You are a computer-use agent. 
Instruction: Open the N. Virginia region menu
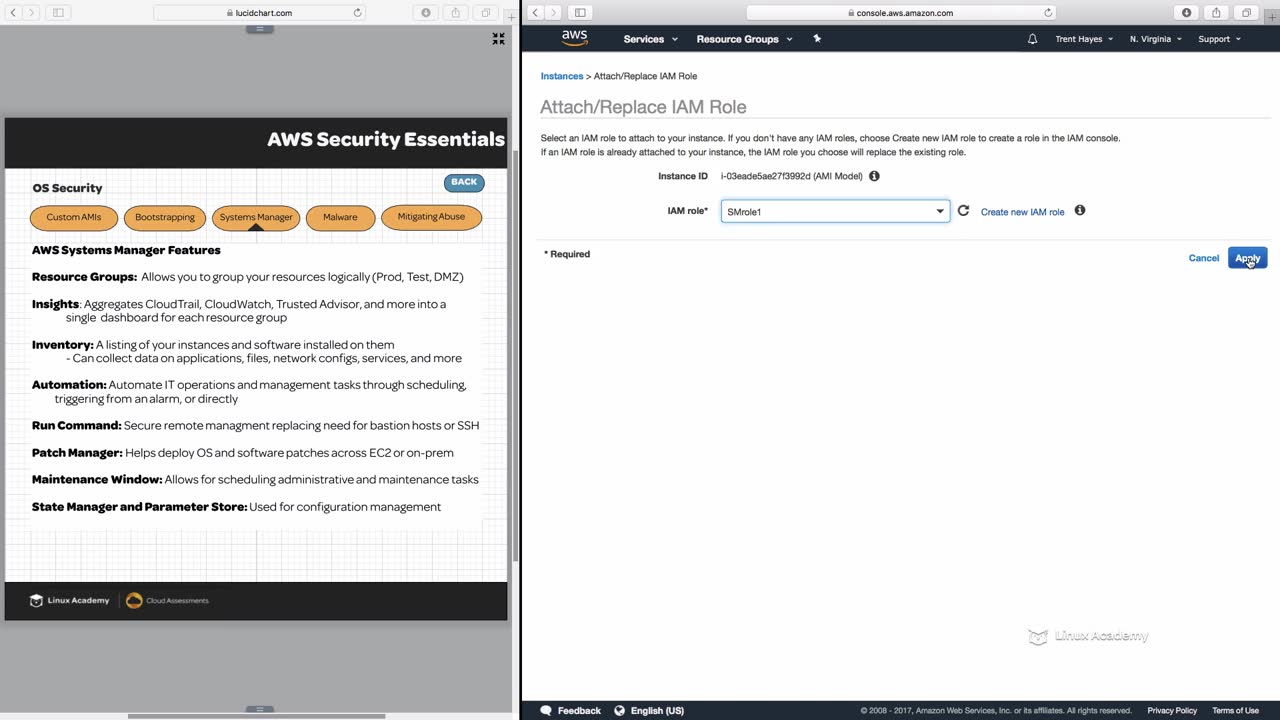click(1155, 39)
